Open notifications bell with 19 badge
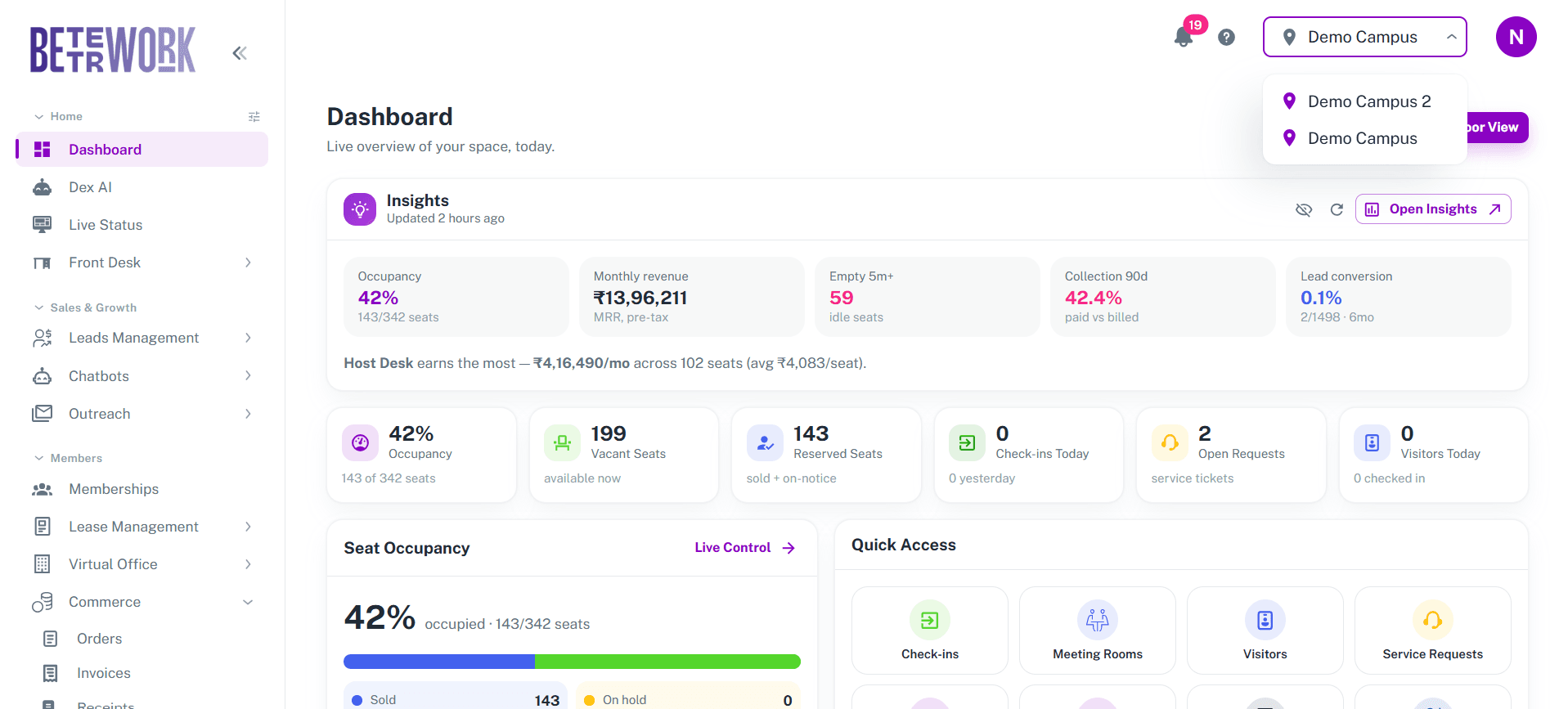1568x709 pixels. (x=1184, y=37)
